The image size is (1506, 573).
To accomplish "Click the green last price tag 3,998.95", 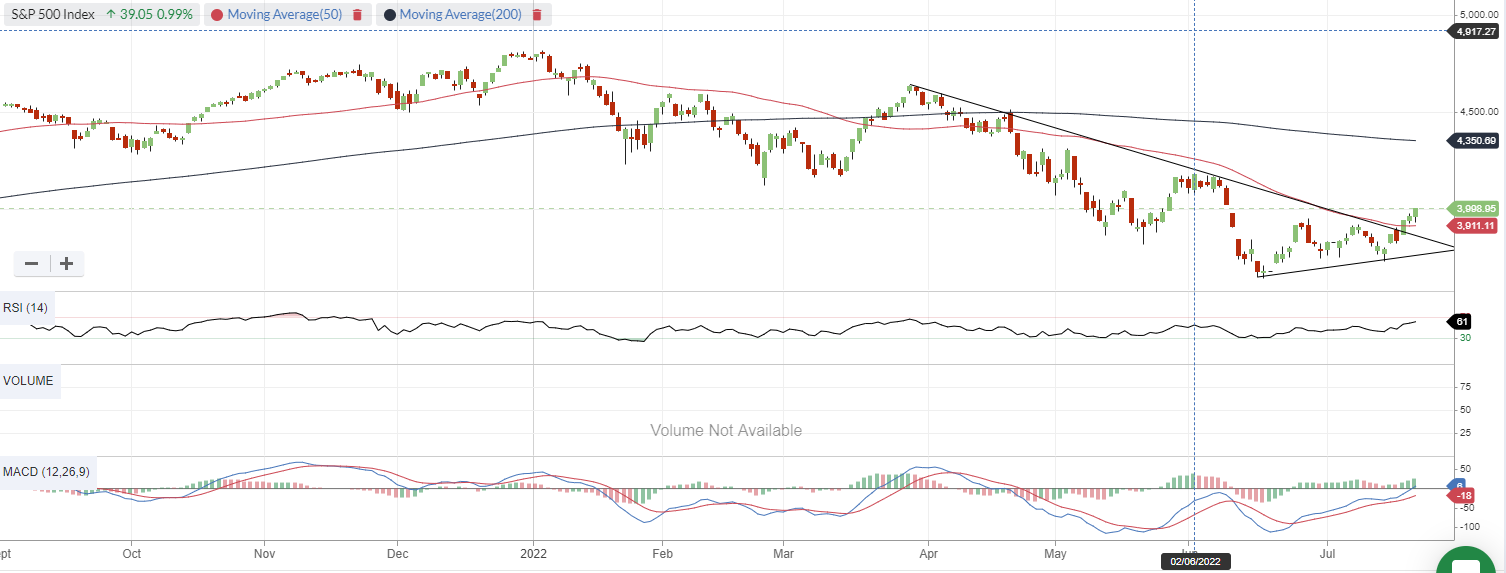I will click(1475, 209).
